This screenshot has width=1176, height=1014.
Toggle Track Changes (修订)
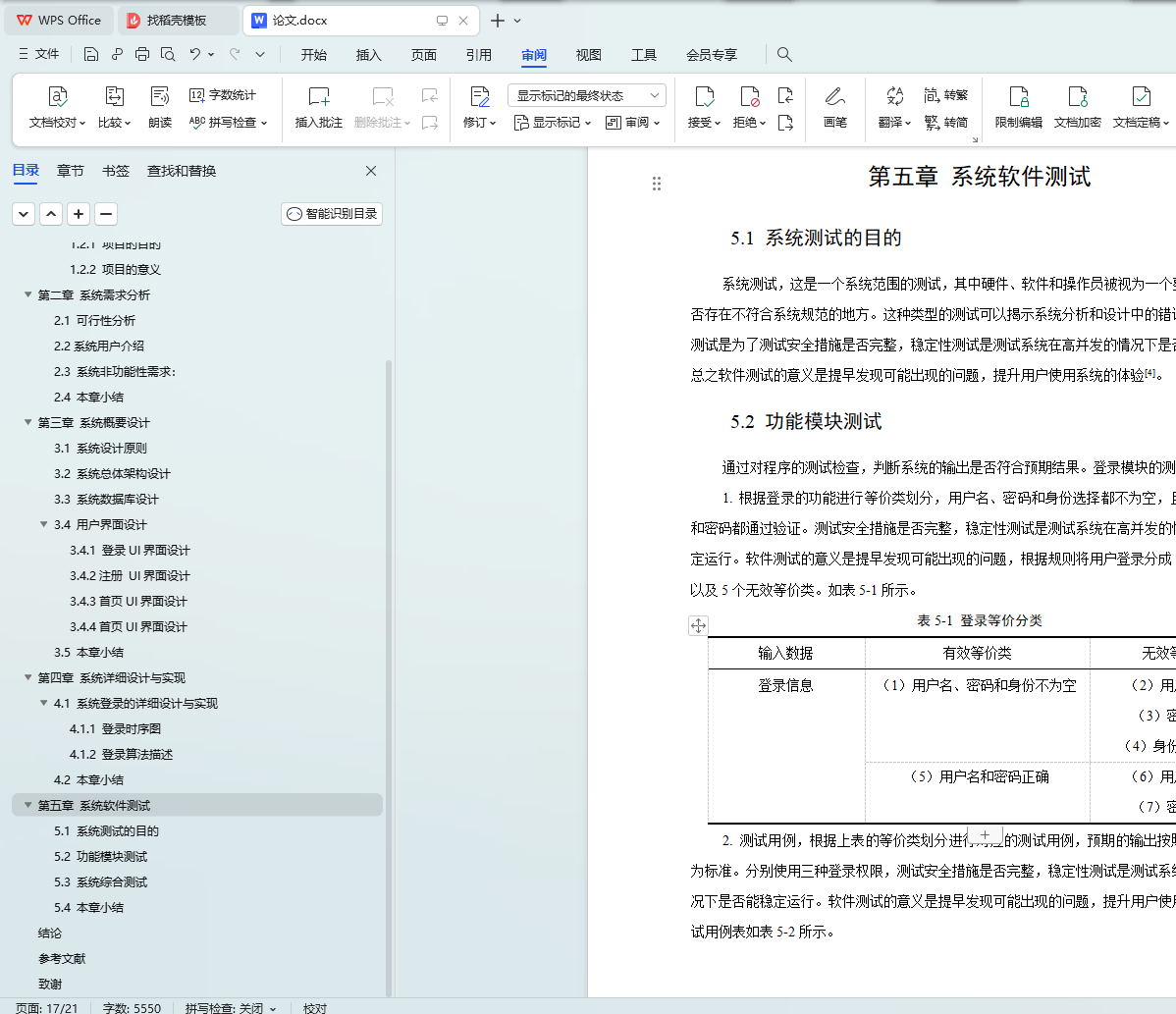tap(479, 107)
